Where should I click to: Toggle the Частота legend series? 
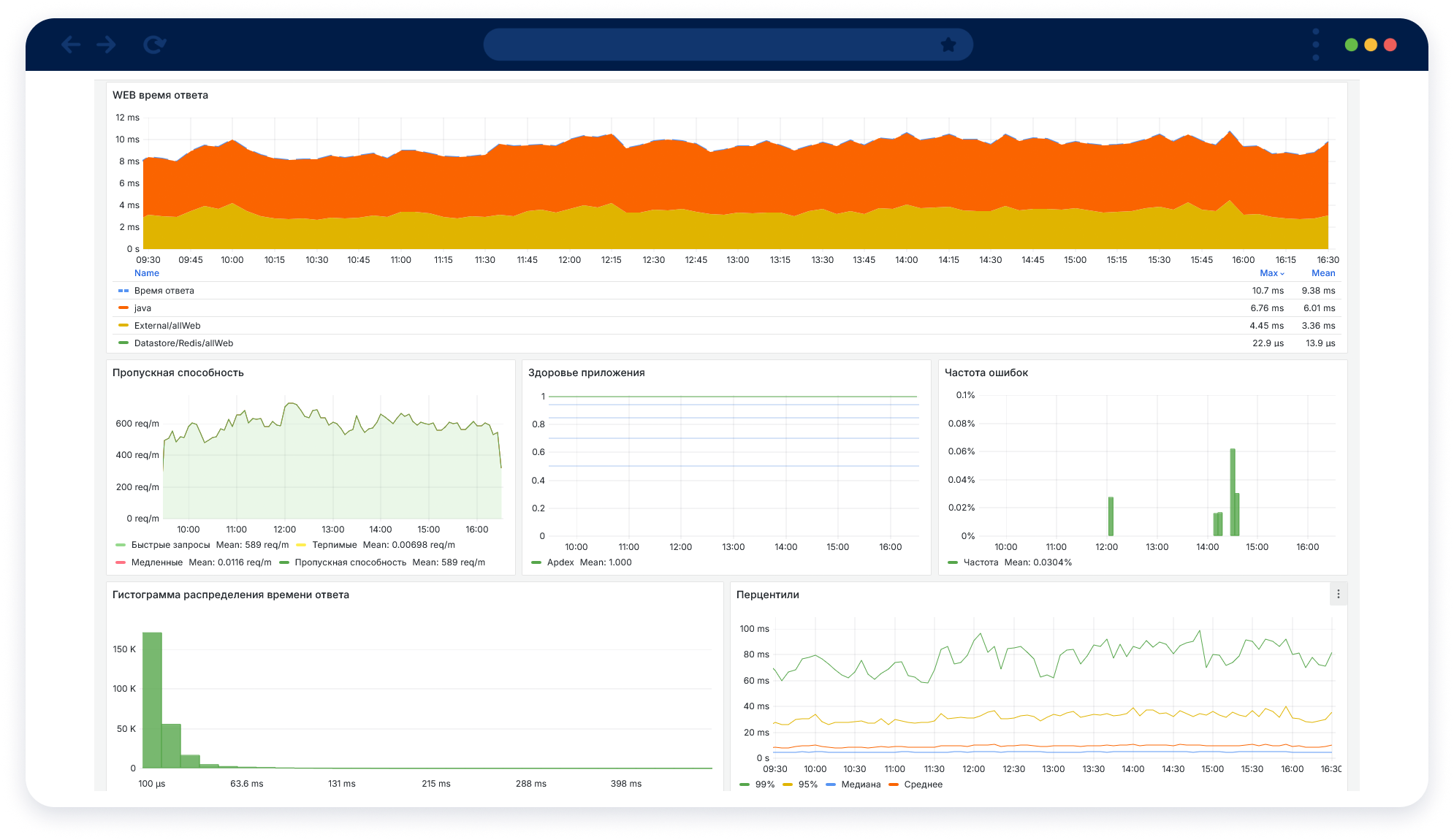[x=981, y=562]
